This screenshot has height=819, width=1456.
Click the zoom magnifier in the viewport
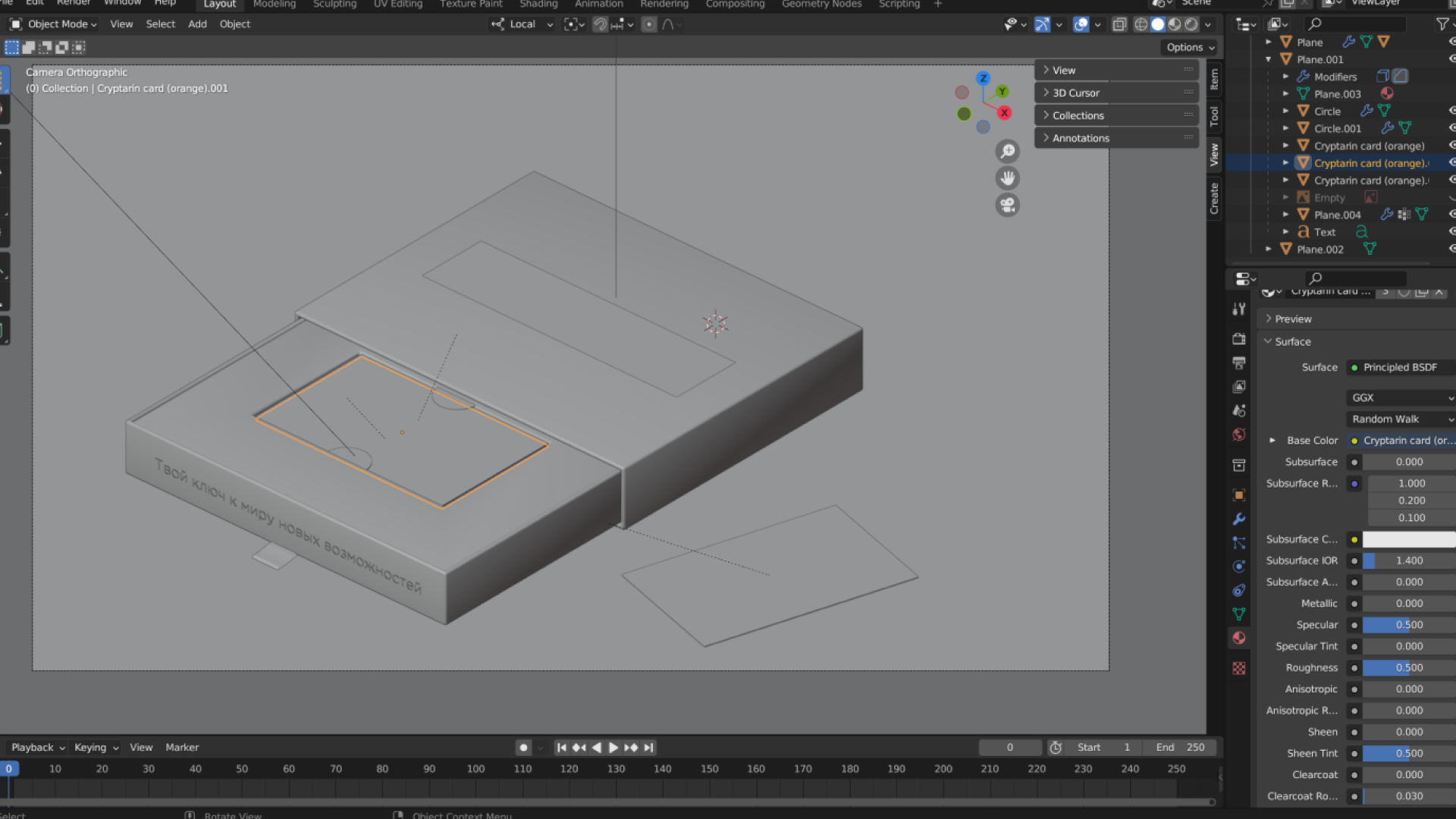[x=1007, y=152]
